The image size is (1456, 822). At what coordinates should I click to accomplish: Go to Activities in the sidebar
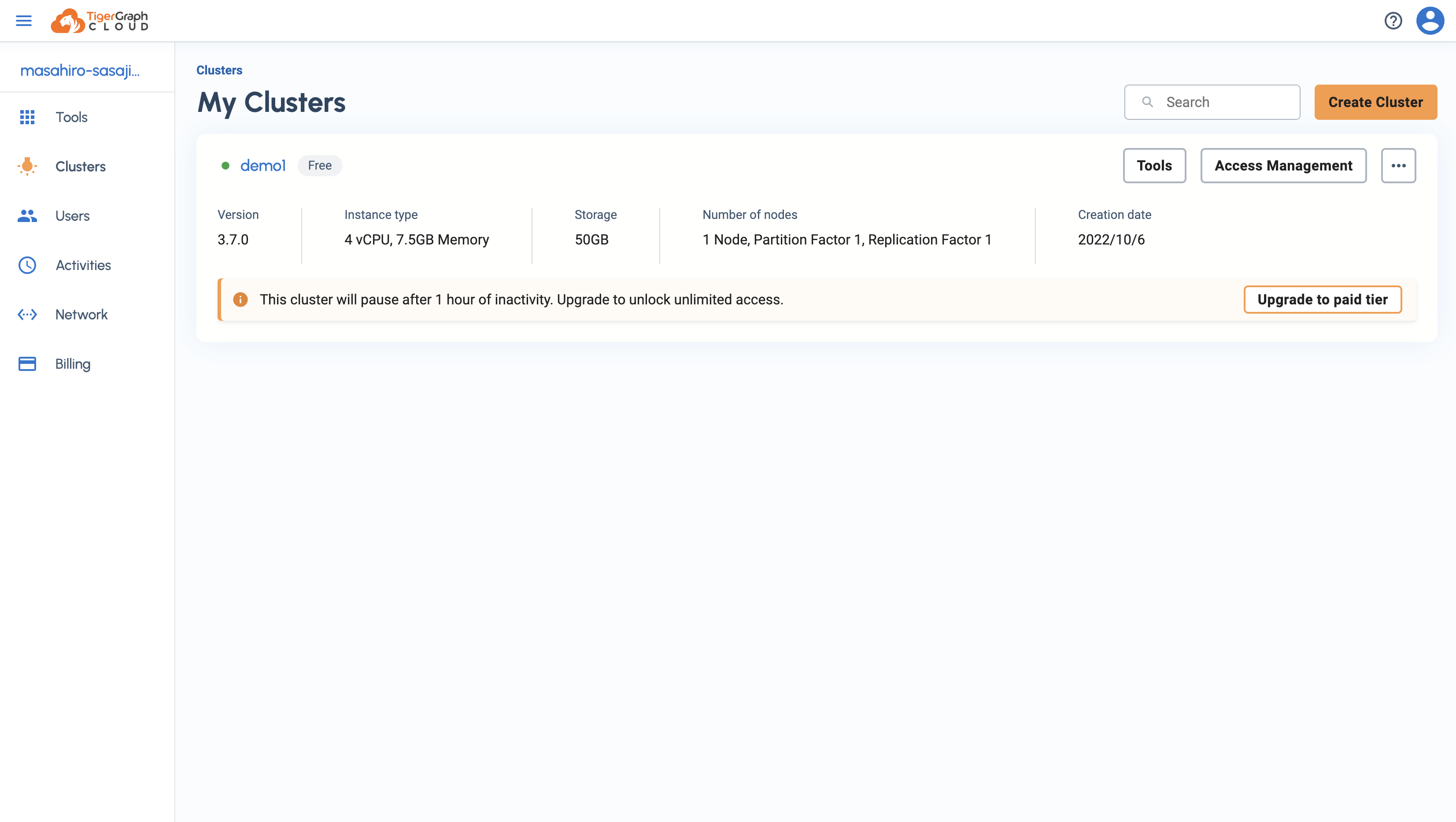(83, 265)
